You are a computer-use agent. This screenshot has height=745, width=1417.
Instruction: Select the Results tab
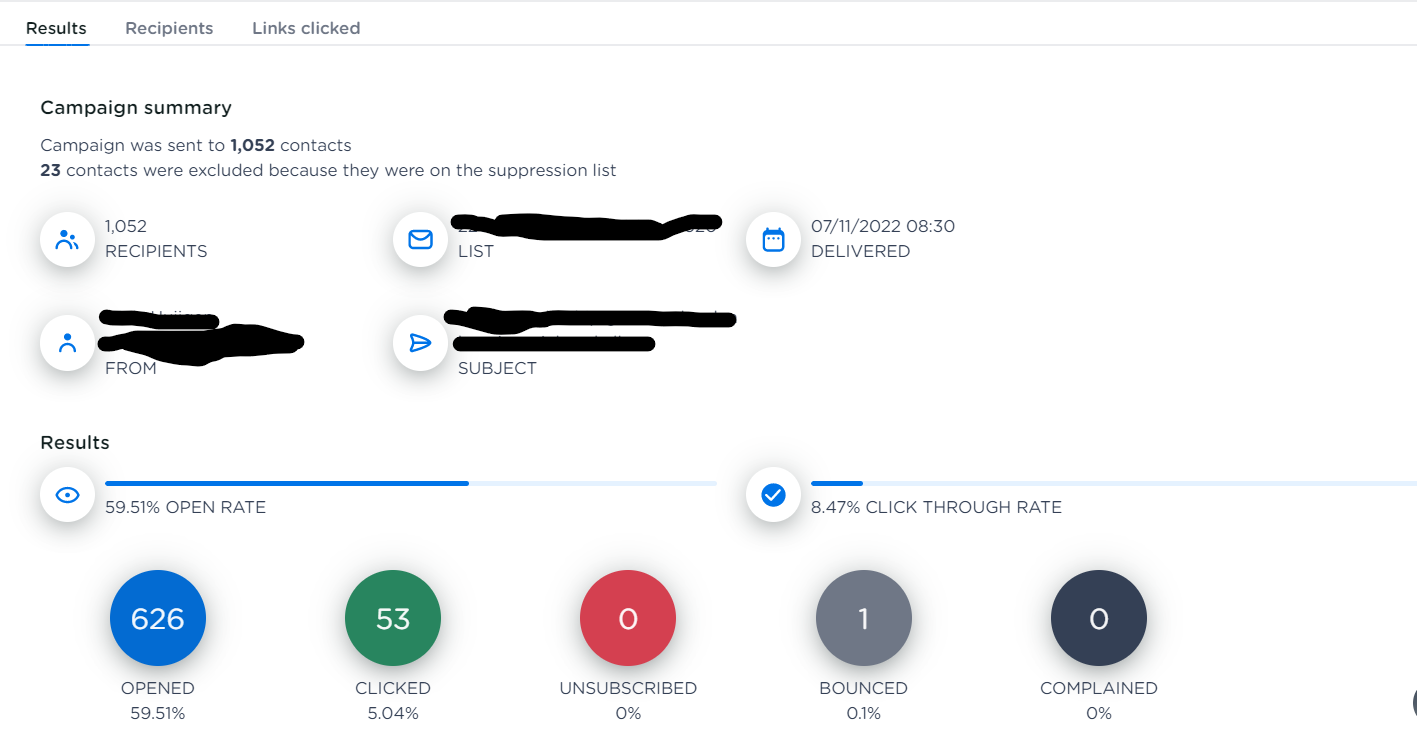tap(56, 28)
